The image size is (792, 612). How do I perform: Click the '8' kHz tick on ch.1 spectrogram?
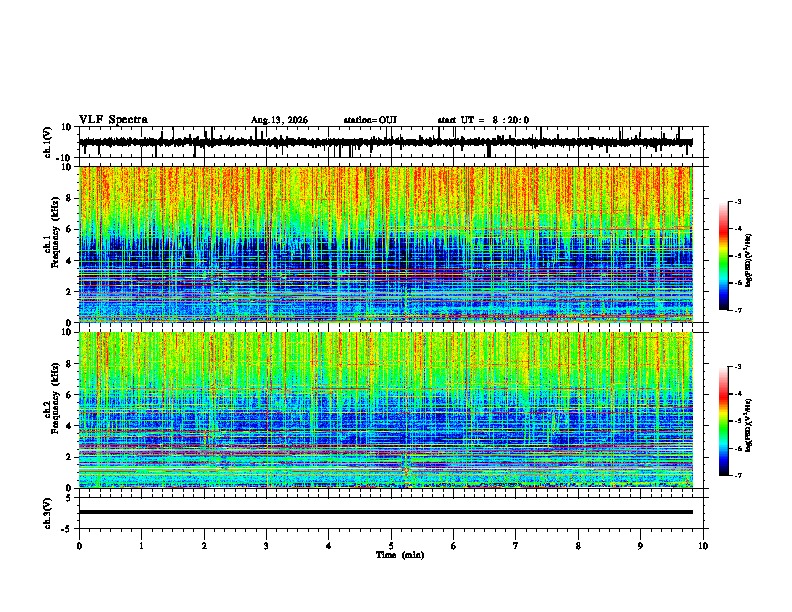coord(70,198)
